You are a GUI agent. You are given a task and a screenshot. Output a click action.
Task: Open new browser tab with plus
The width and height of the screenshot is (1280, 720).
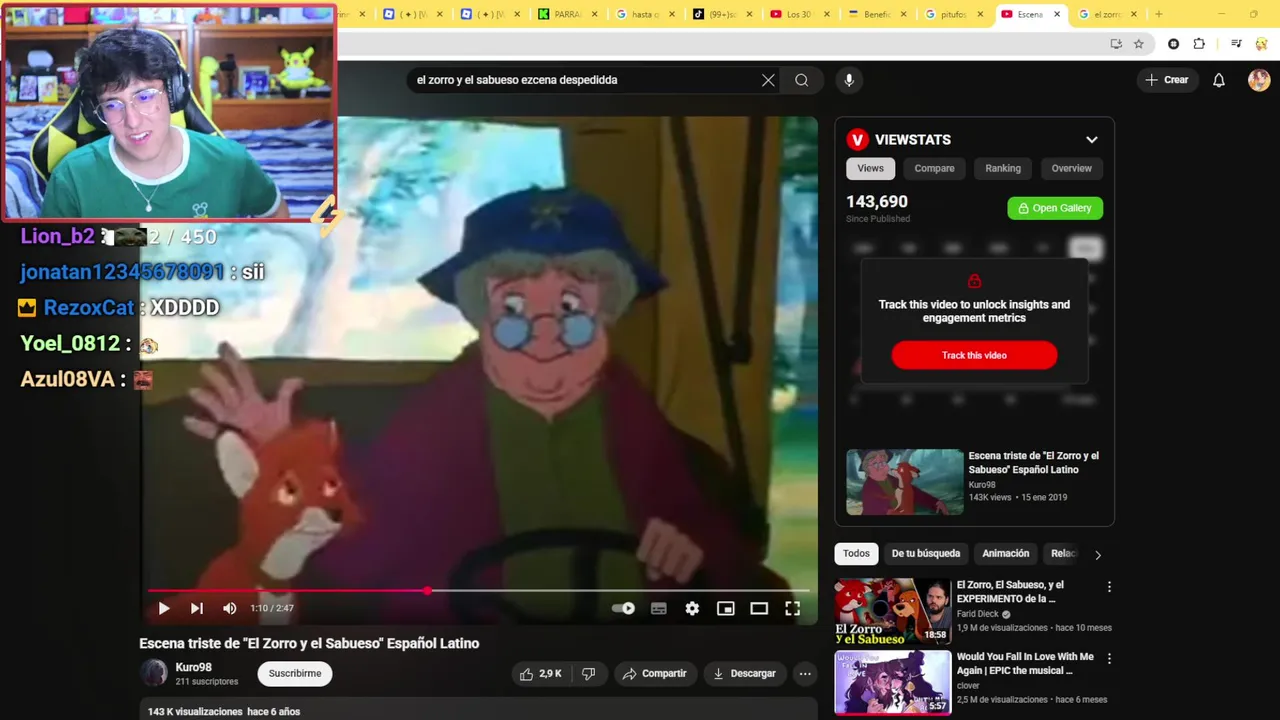tap(1159, 14)
